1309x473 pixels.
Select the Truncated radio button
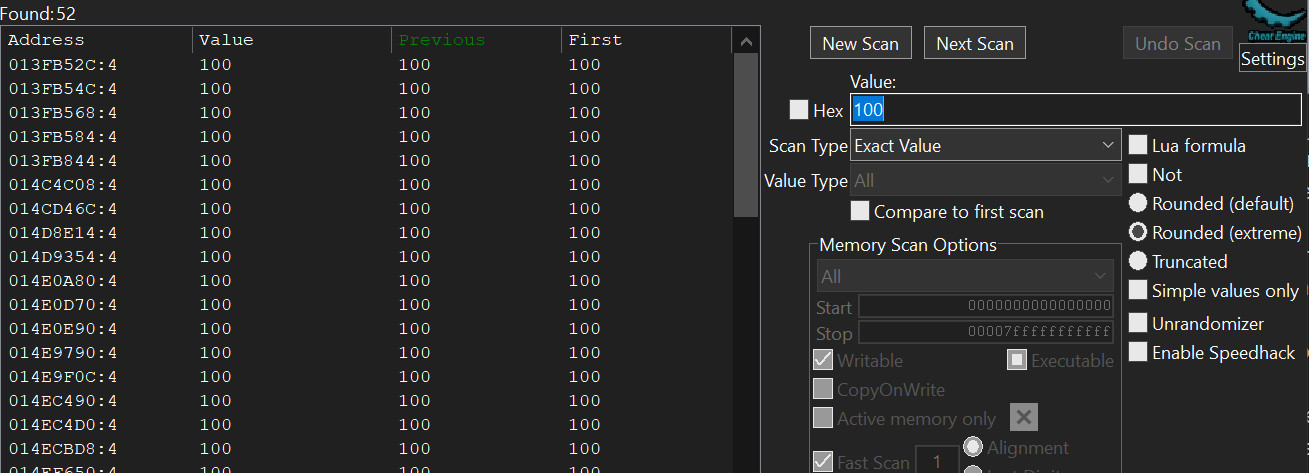pyautogui.click(x=1138, y=261)
